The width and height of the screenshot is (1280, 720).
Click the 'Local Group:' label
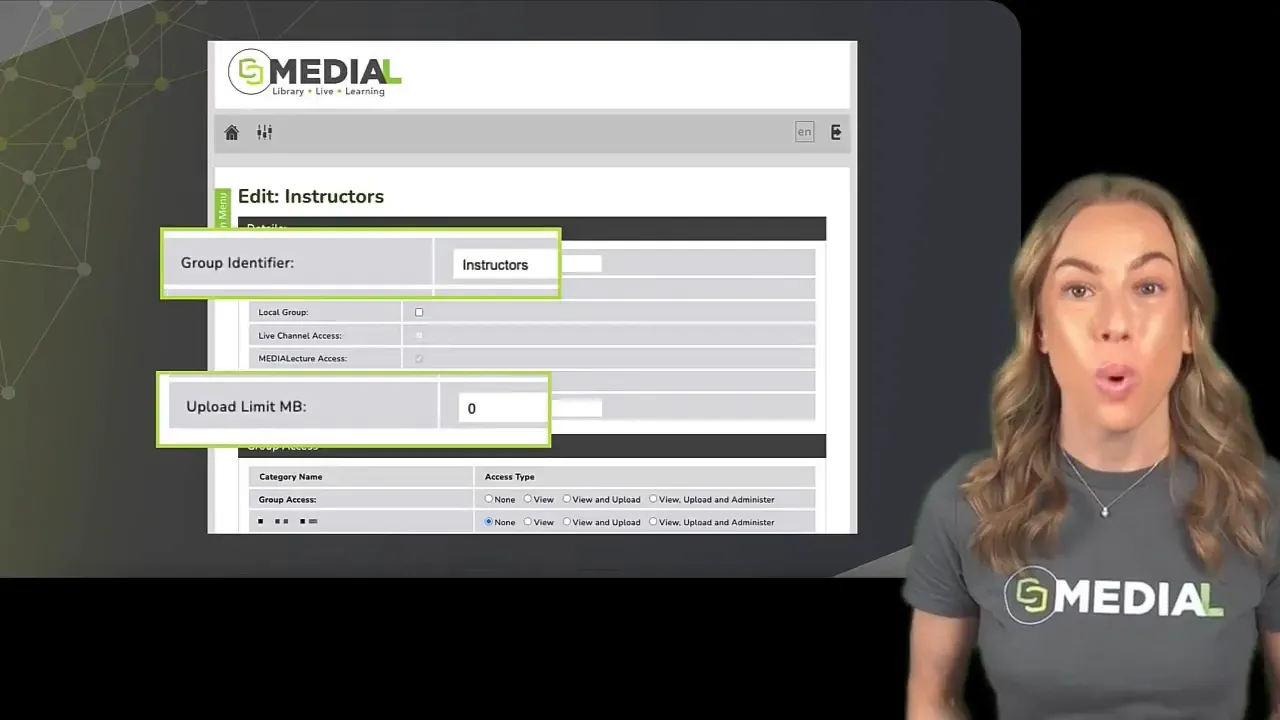pyautogui.click(x=283, y=312)
